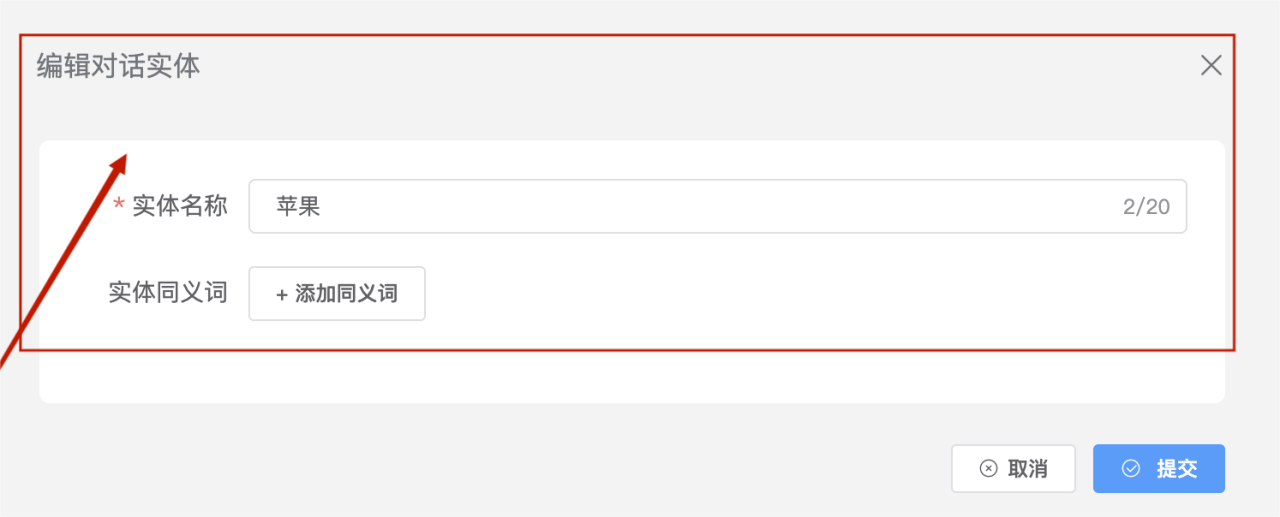Add a synonym via 添加同义词 button
The image size is (1280, 517).
[x=337, y=294]
